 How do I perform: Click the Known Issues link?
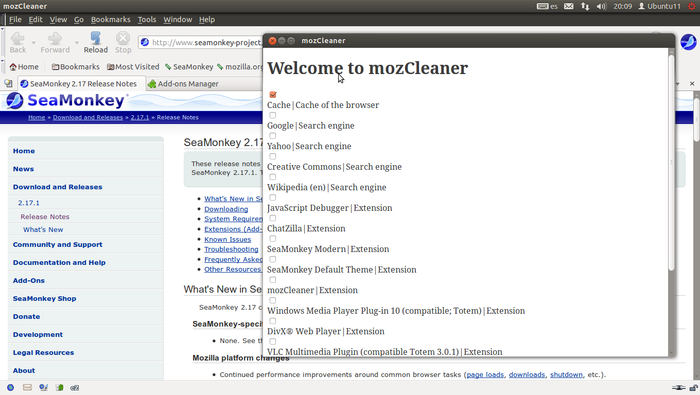[x=228, y=239]
